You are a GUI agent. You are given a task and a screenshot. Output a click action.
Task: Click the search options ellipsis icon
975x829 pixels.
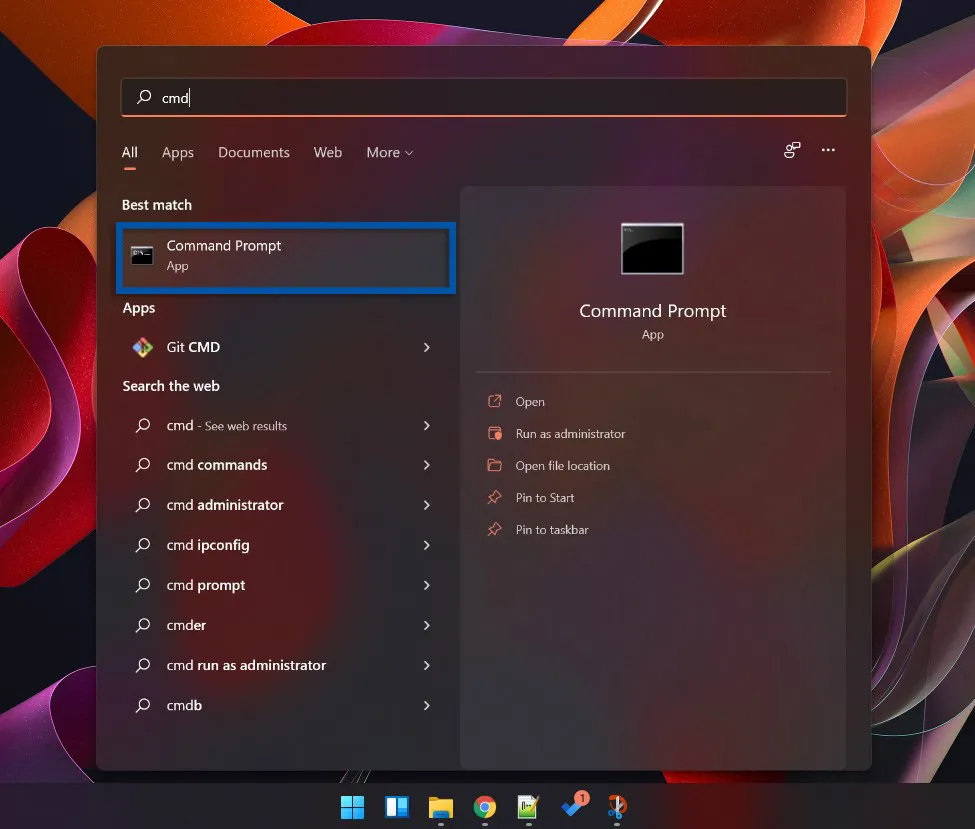[828, 150]
